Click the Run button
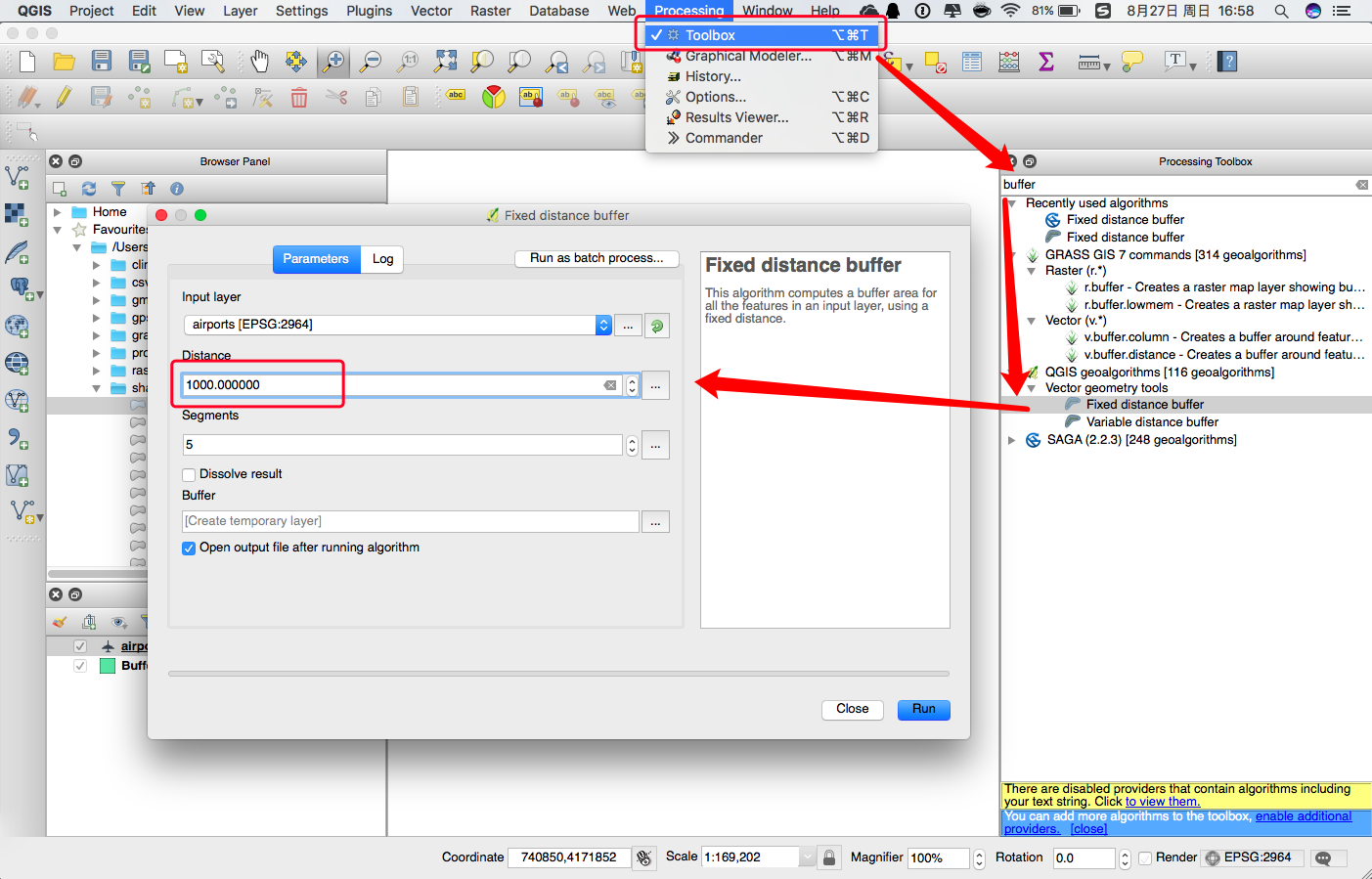This screenshot has height=879, width=1372. [x=924, y=710]
